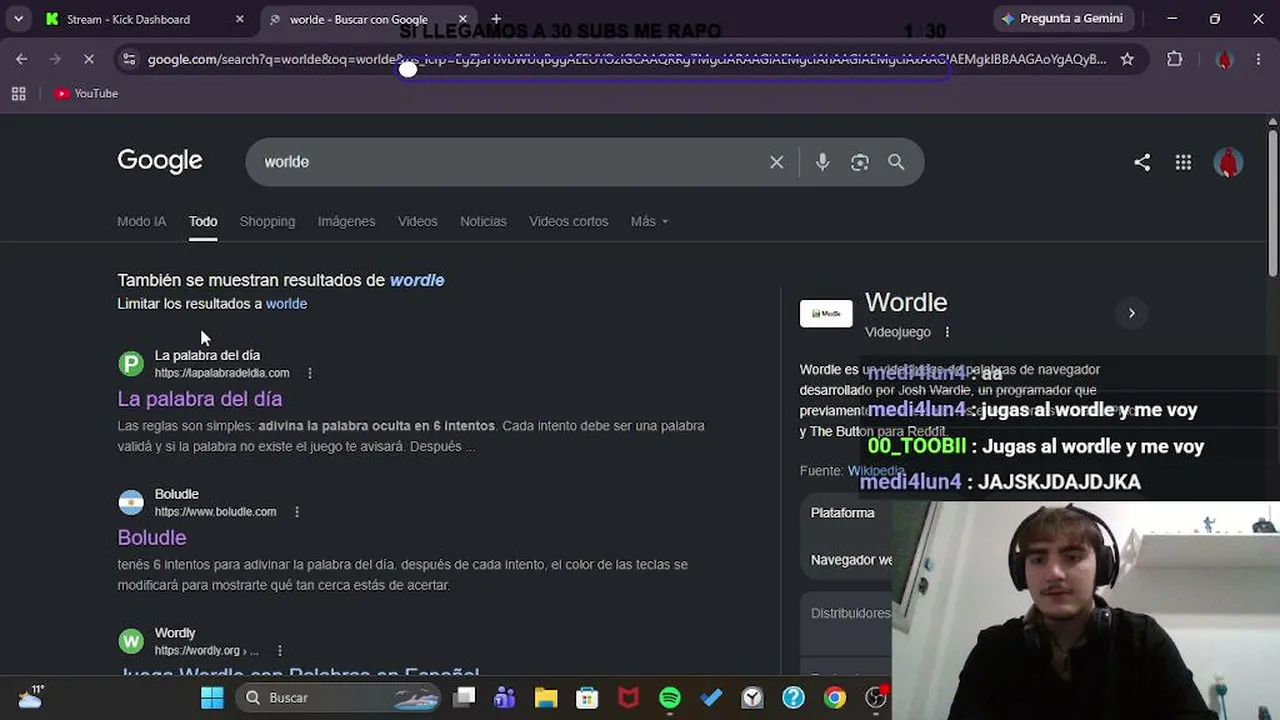Open the Chrome tab search dropdown
This screenshot has height=720, width=1280.
click(18, 19)
